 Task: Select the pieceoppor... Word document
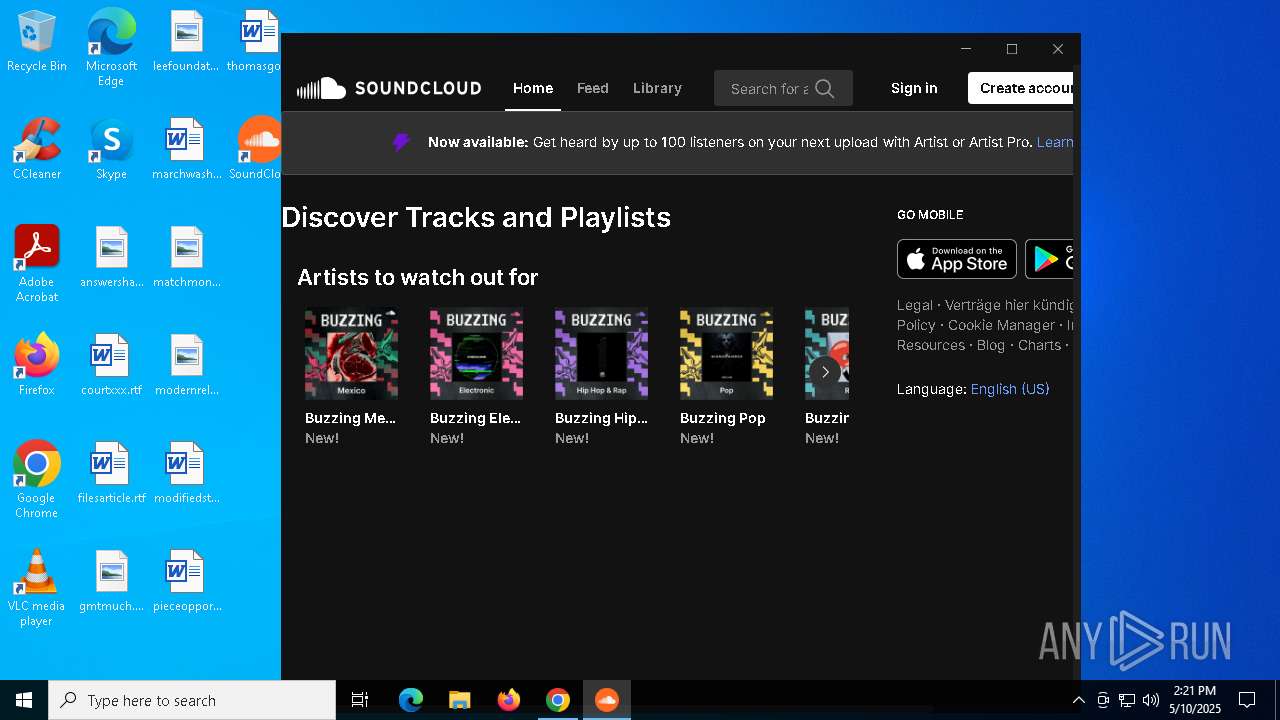[x=186, y=581]
